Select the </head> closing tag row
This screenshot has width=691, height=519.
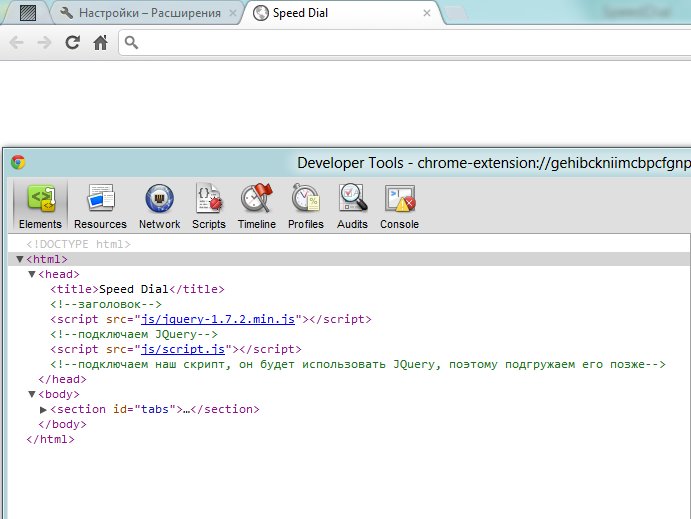tap(62, 379)
